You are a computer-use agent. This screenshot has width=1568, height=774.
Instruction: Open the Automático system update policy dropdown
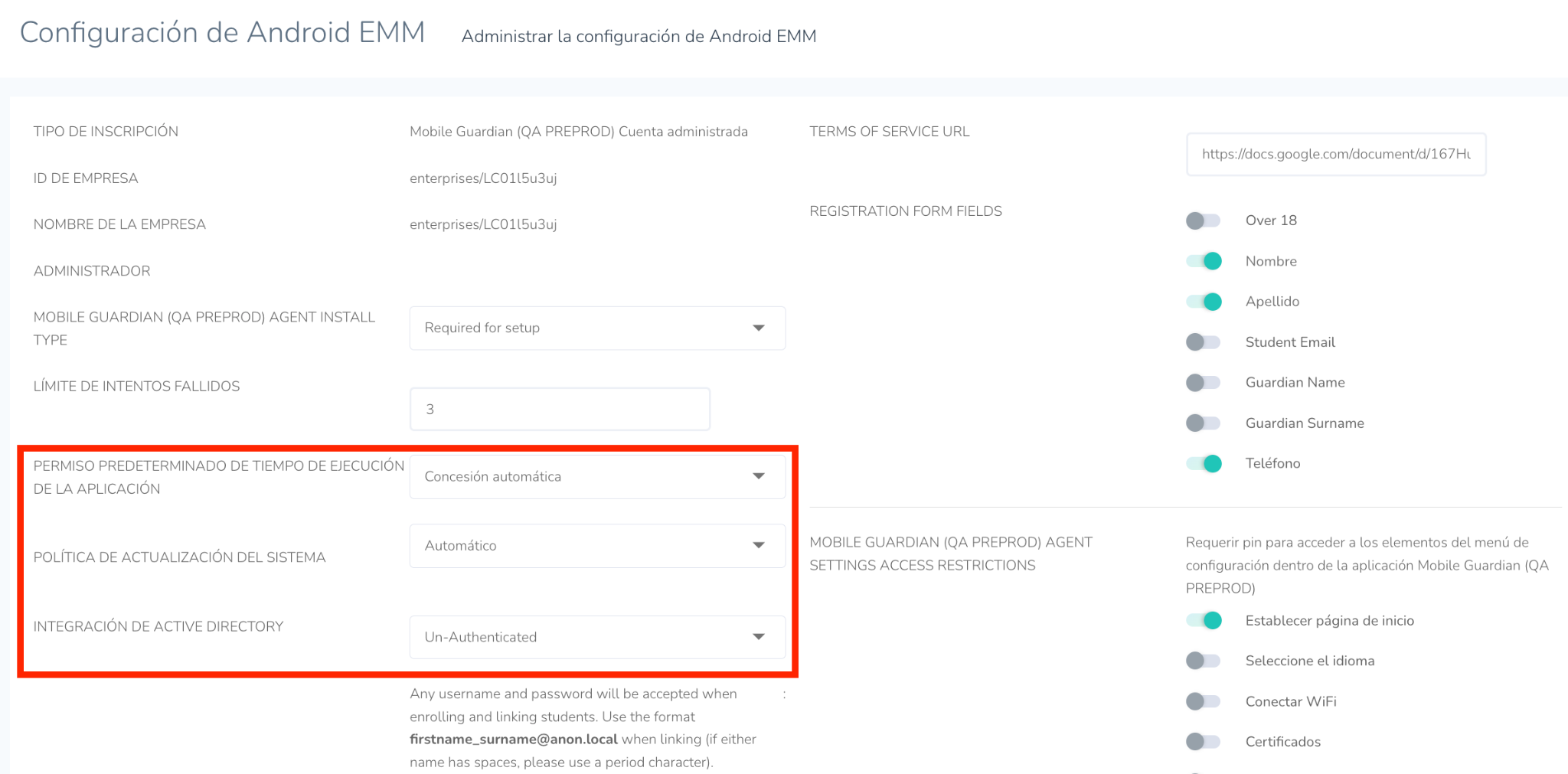click(x=596, y=546)
